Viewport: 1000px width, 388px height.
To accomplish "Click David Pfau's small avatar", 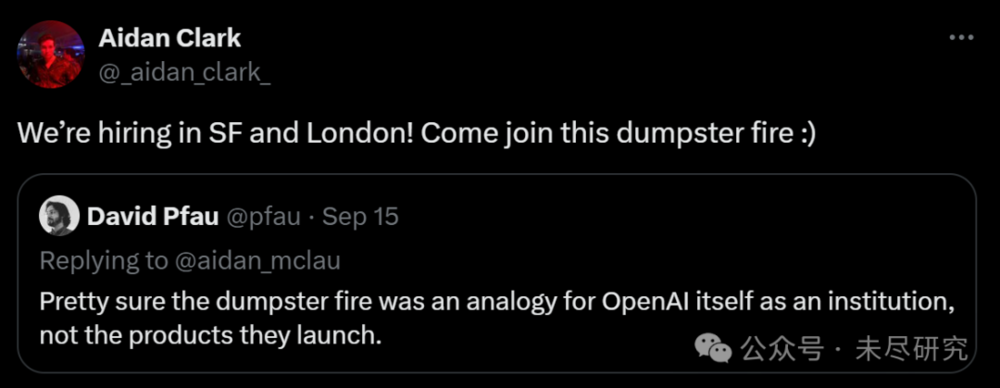I will (x=59, y=216).
